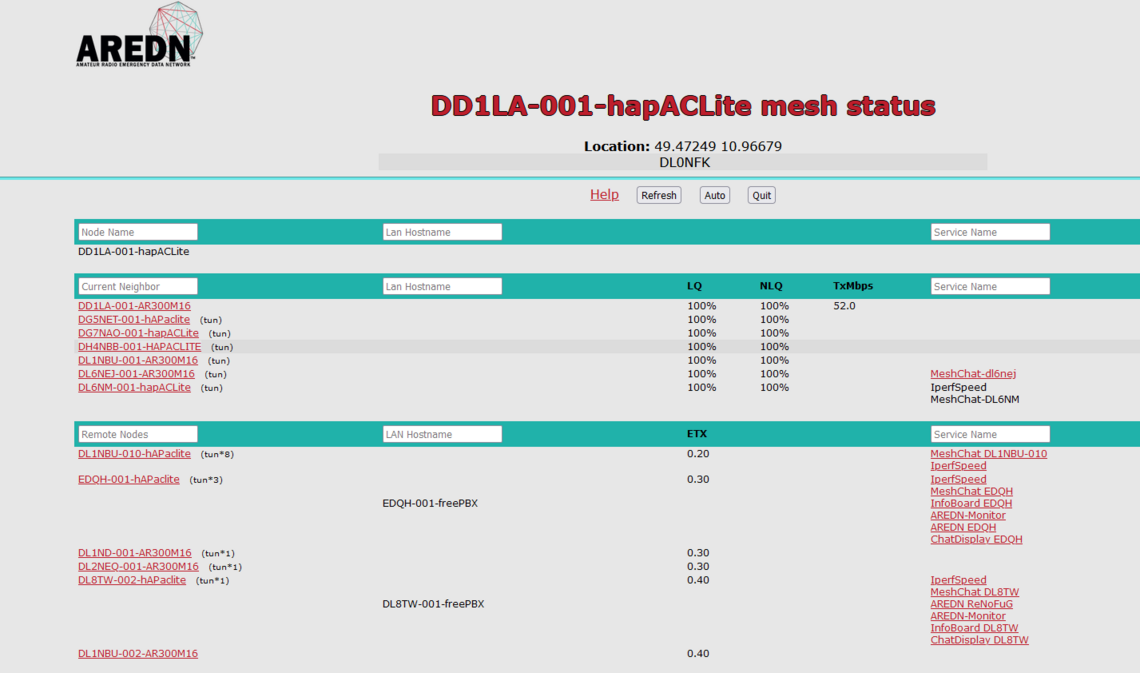Open AREDN-Monitor link below AREDN ReNoFuG

pyautogui.click(x=968, y=617)
